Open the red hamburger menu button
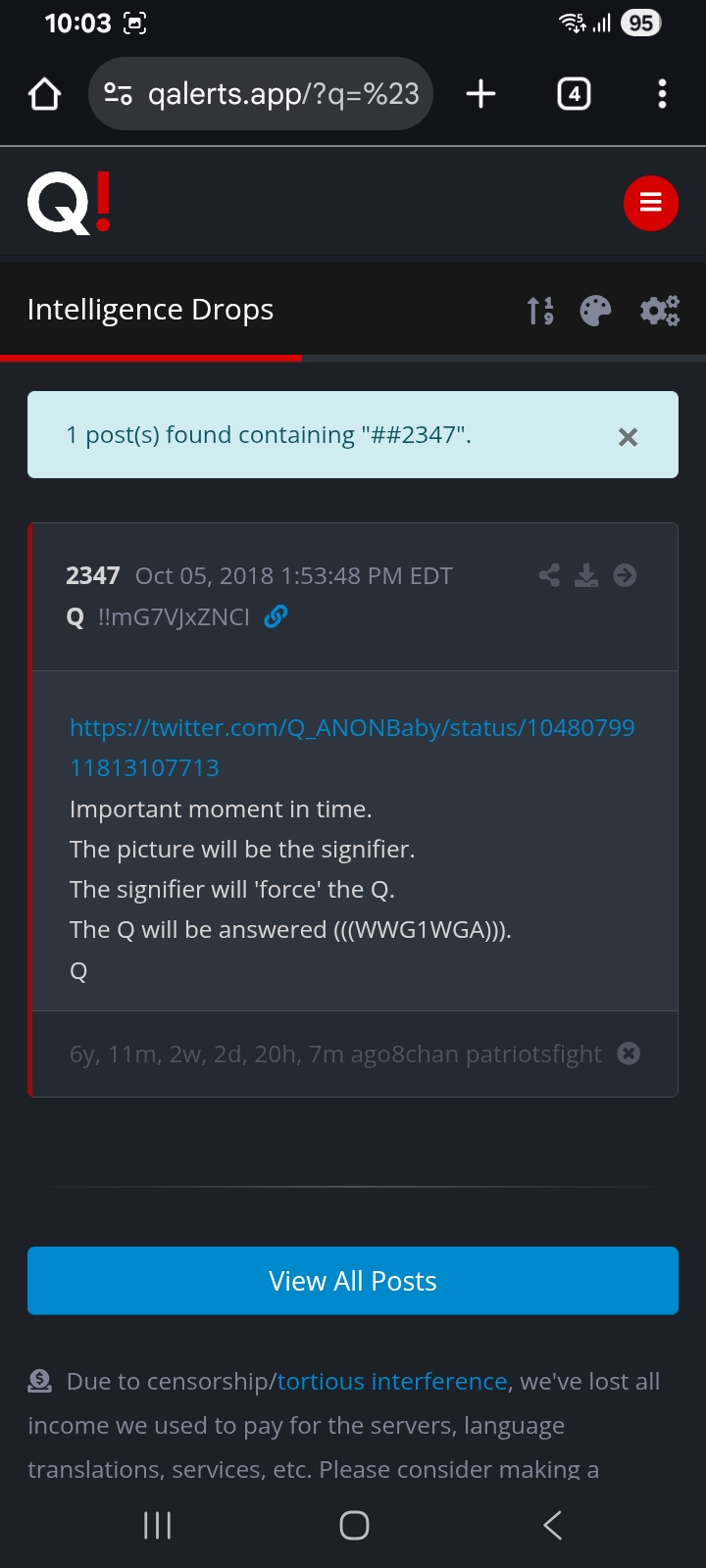706x1568 pixels. point(651,203)
